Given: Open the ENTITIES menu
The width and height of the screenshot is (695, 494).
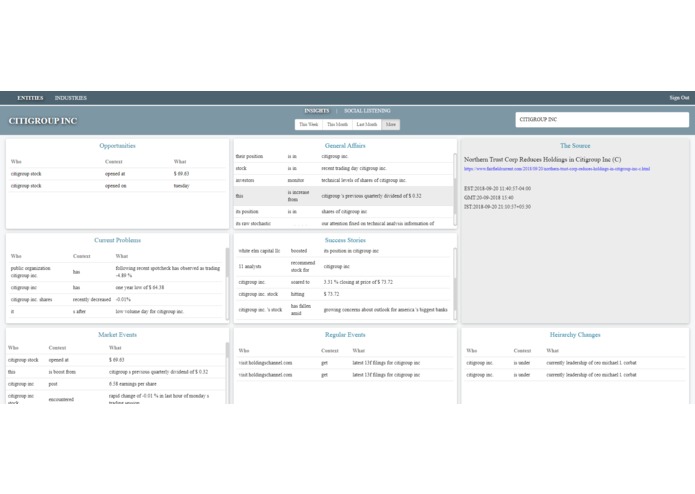Looking at the screenshot, I should [x=30, y=98].
